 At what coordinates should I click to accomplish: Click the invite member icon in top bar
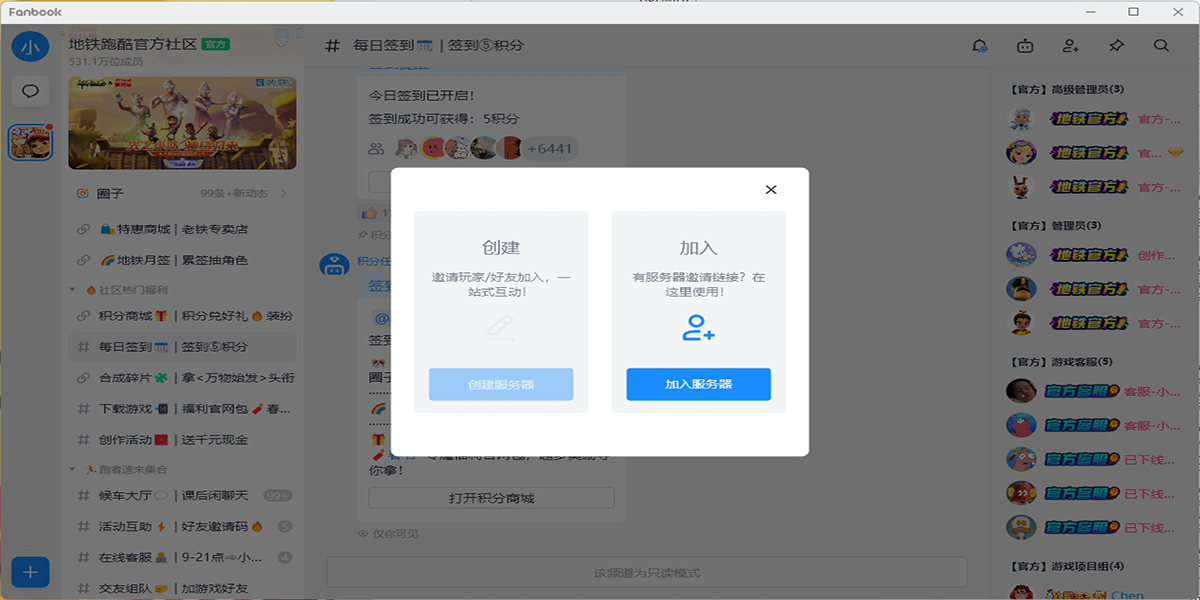[x=1070, y=45]
